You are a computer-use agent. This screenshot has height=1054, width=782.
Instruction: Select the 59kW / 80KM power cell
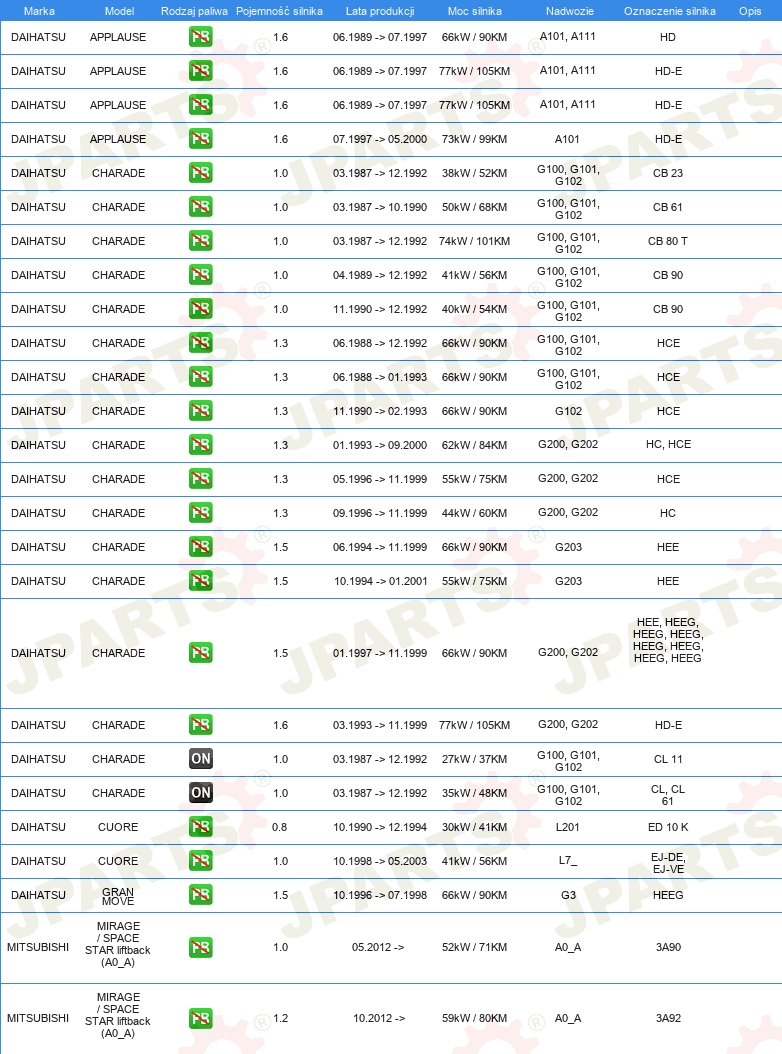[475, 1018]
